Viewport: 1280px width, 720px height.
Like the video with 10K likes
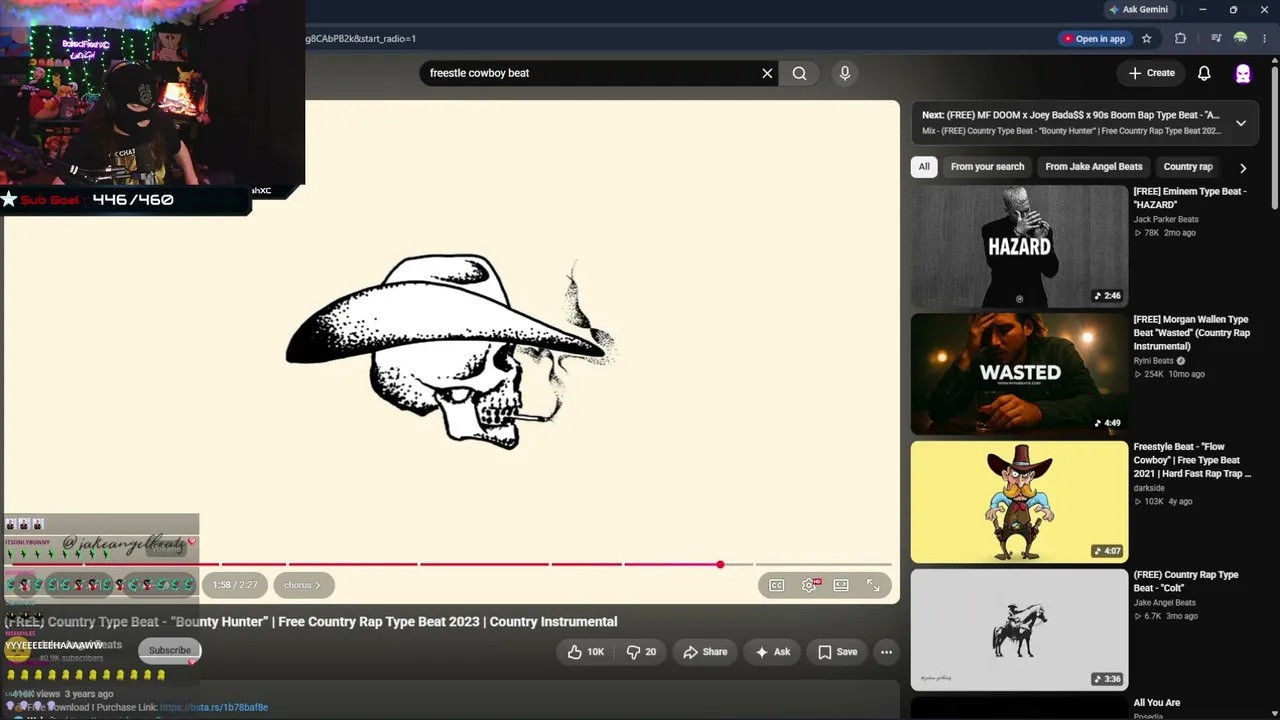pos(586,652)
